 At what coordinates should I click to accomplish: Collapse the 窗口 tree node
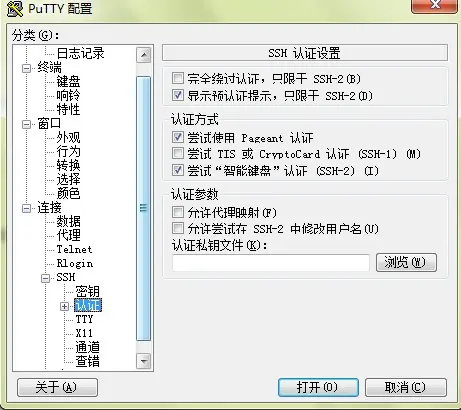click(26, 124)
